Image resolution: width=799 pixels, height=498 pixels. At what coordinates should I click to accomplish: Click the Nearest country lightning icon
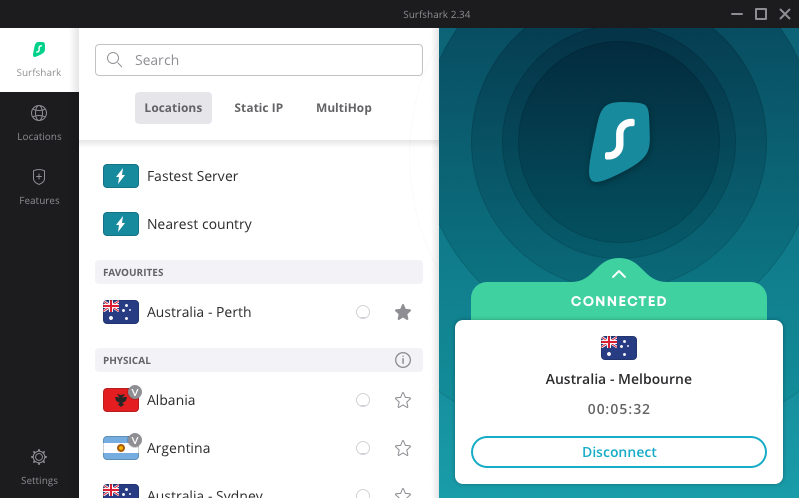[x=121, y=224]
